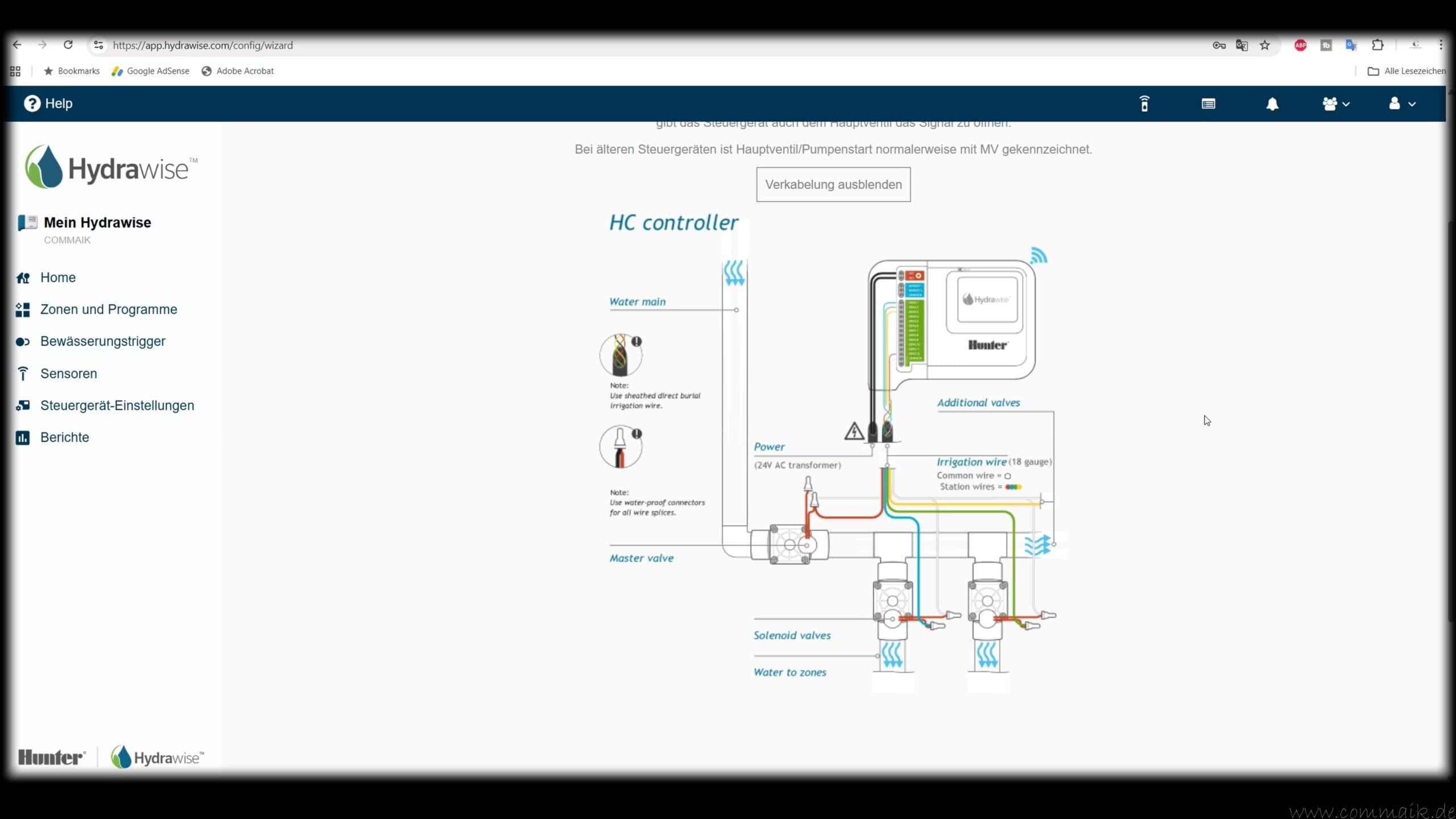
Task: Open Zonen und Programme
Action: pyautogui.click(x=109, y=309)
